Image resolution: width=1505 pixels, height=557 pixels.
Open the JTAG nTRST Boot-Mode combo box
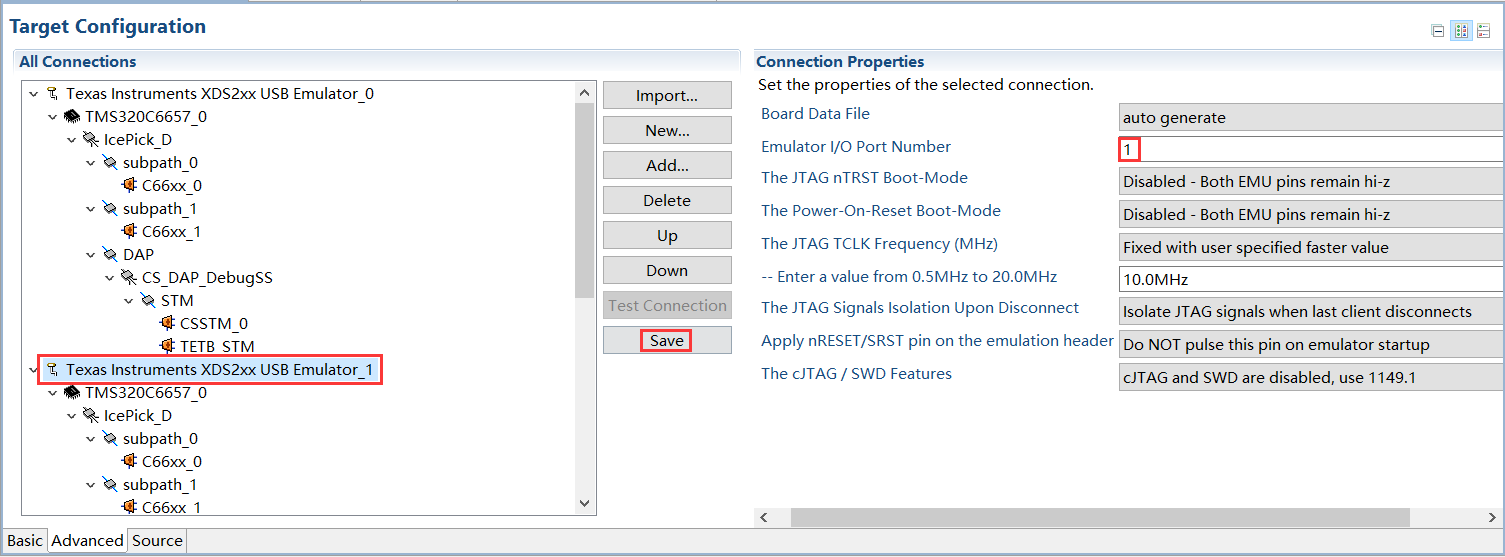(1311, 182)
